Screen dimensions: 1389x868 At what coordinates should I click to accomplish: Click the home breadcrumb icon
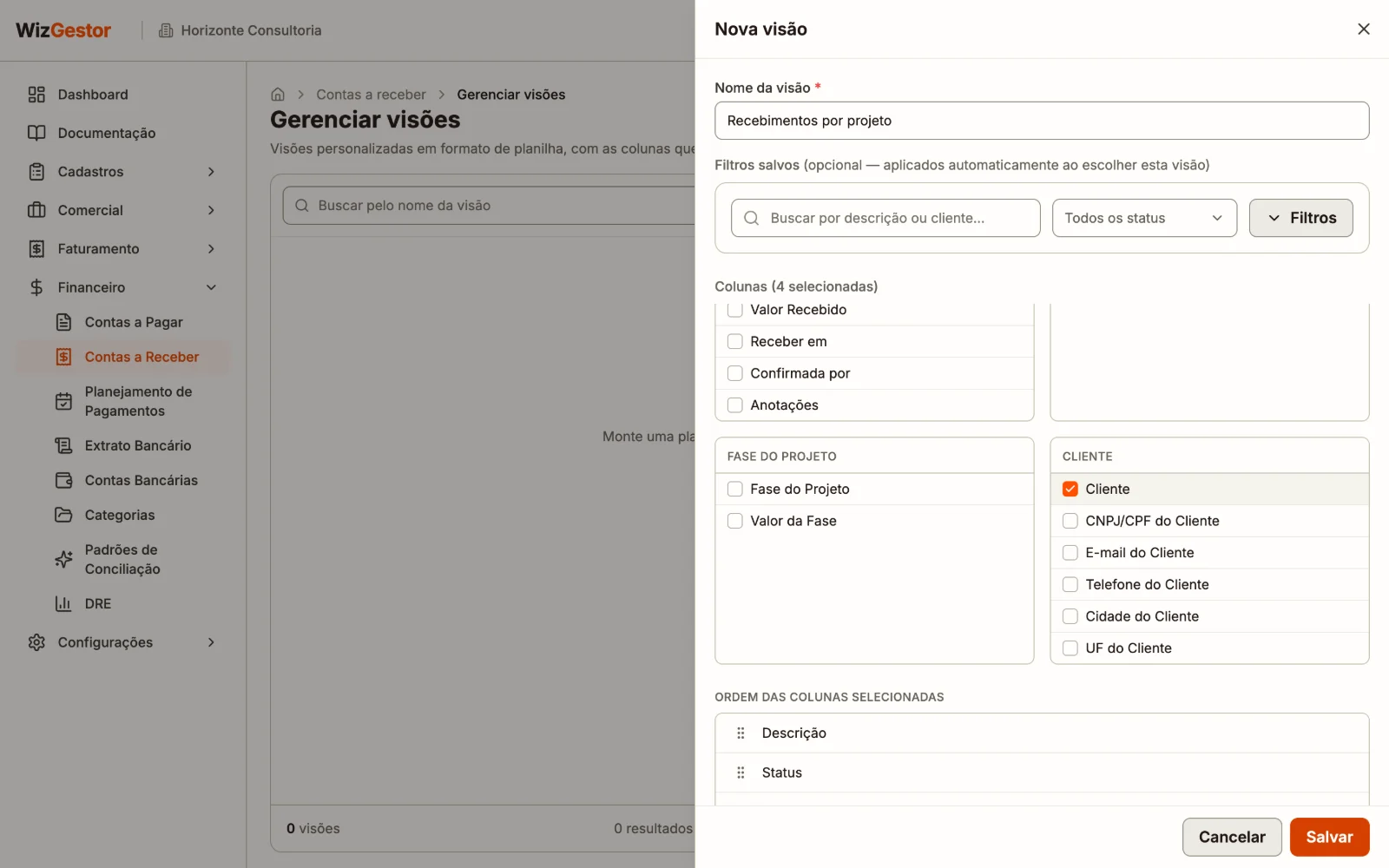tap(278, 95)
